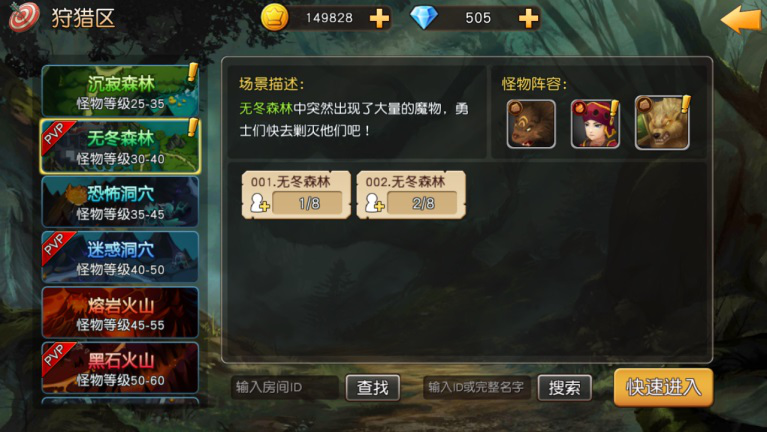The image size is (767, 432).
Task: Click the 搜索 search button
Action: [564, 388]
